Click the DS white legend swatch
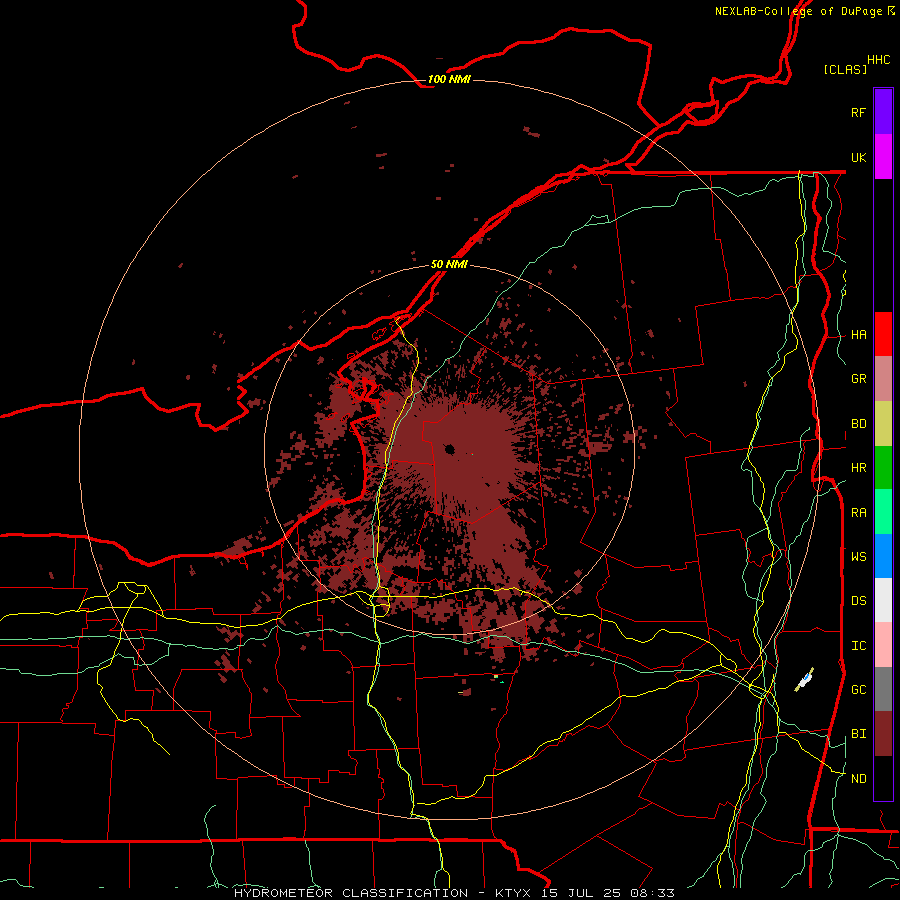900x900 pixels. pyautogui.click(x=883, y=600)
